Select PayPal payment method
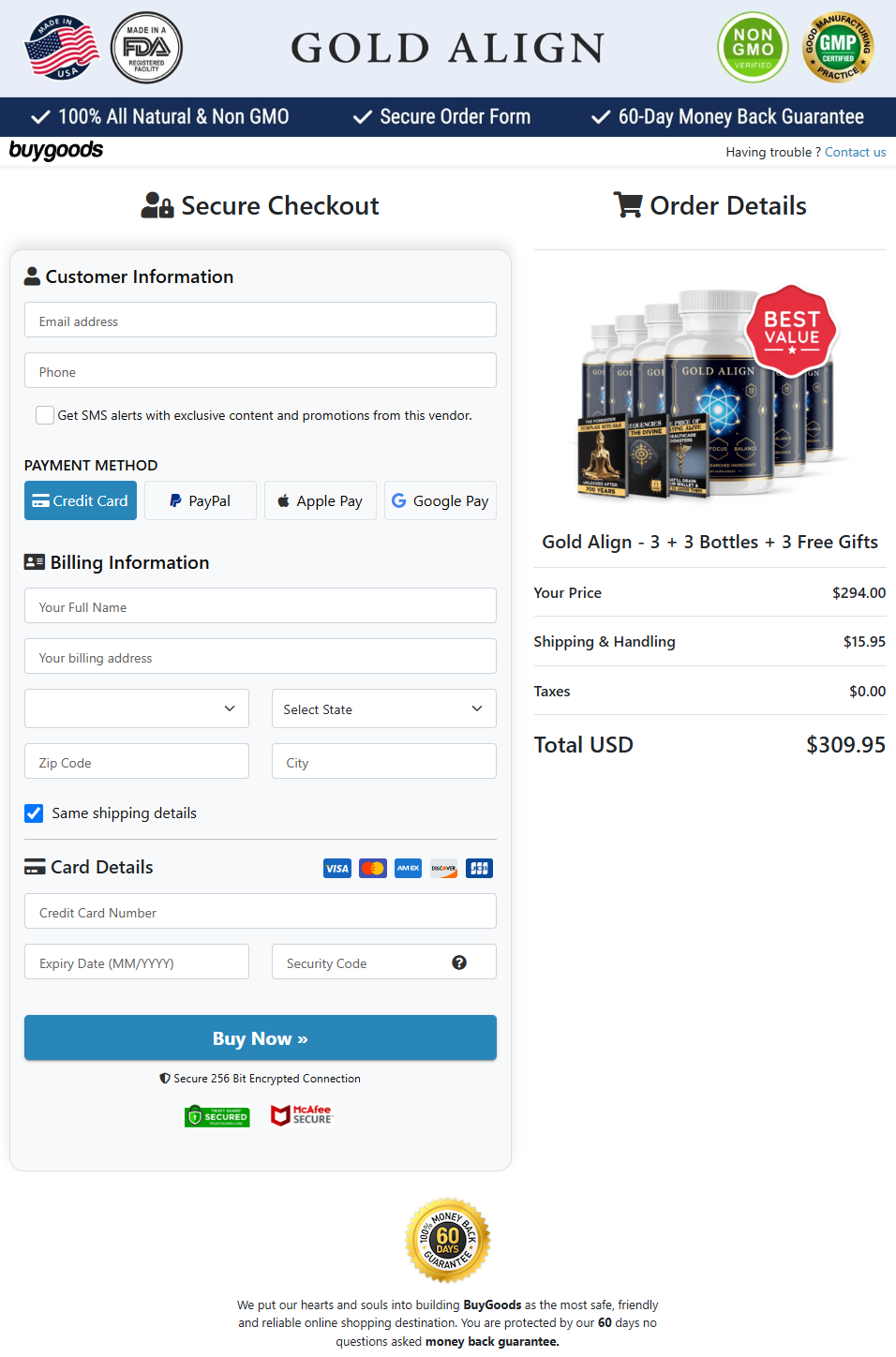The width and height of the screenshot is (896, 1357). click(201, 500)
